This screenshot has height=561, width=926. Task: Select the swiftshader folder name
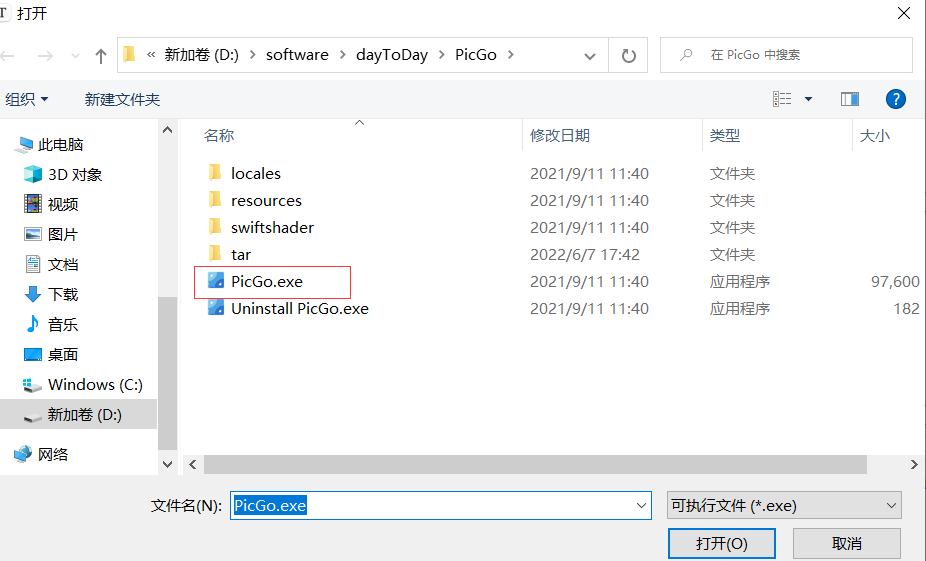point(272,227)
